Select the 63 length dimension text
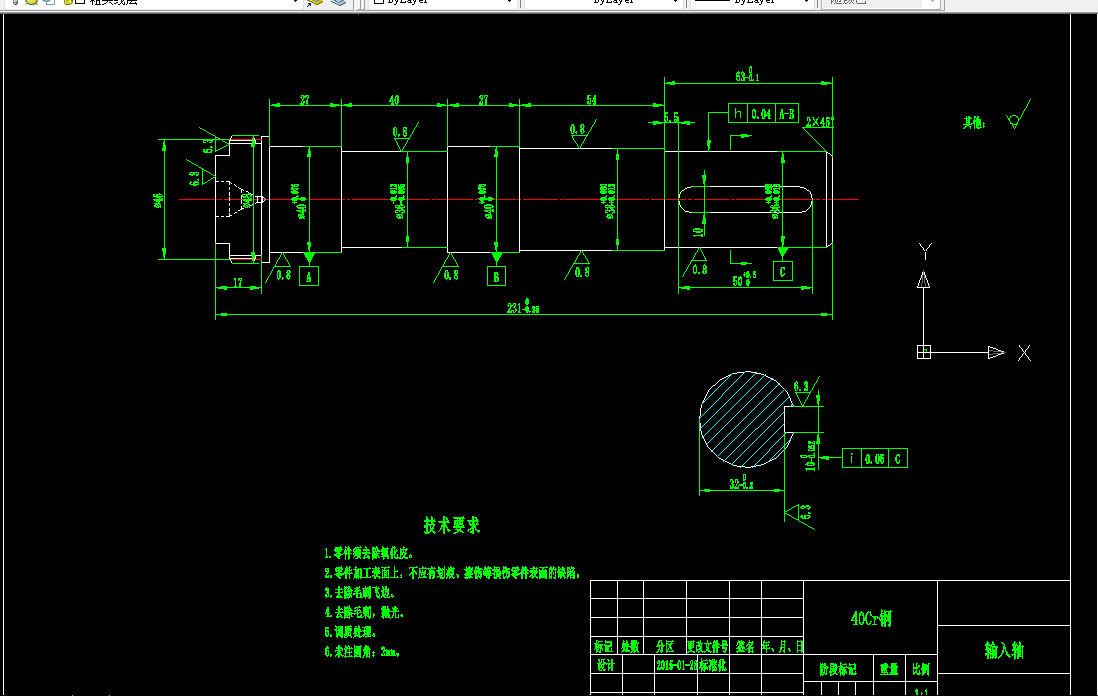This screenshot has height=696, width=1098. tap(747, 75)
